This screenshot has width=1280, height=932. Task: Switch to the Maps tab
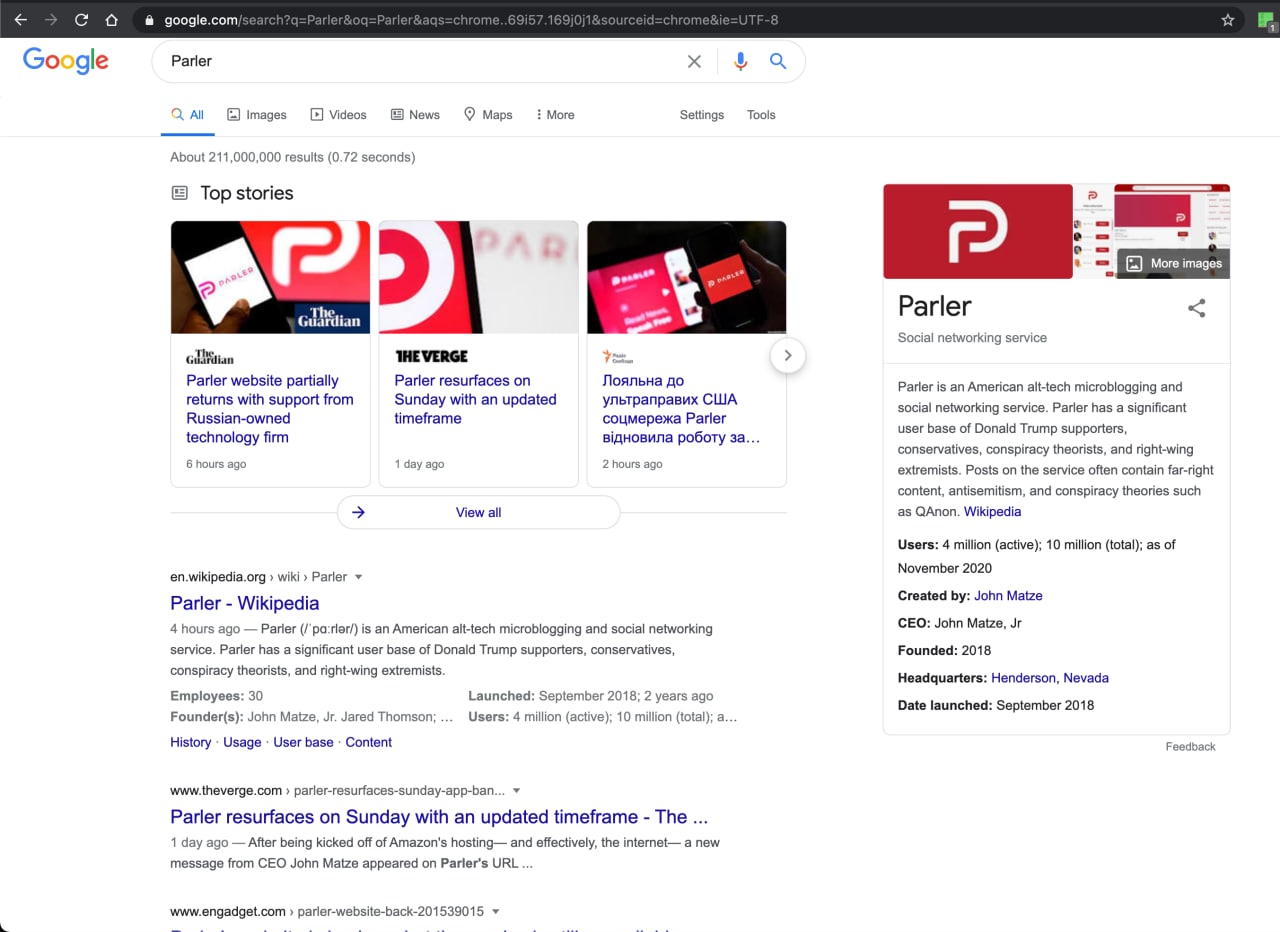pos(488,115)
